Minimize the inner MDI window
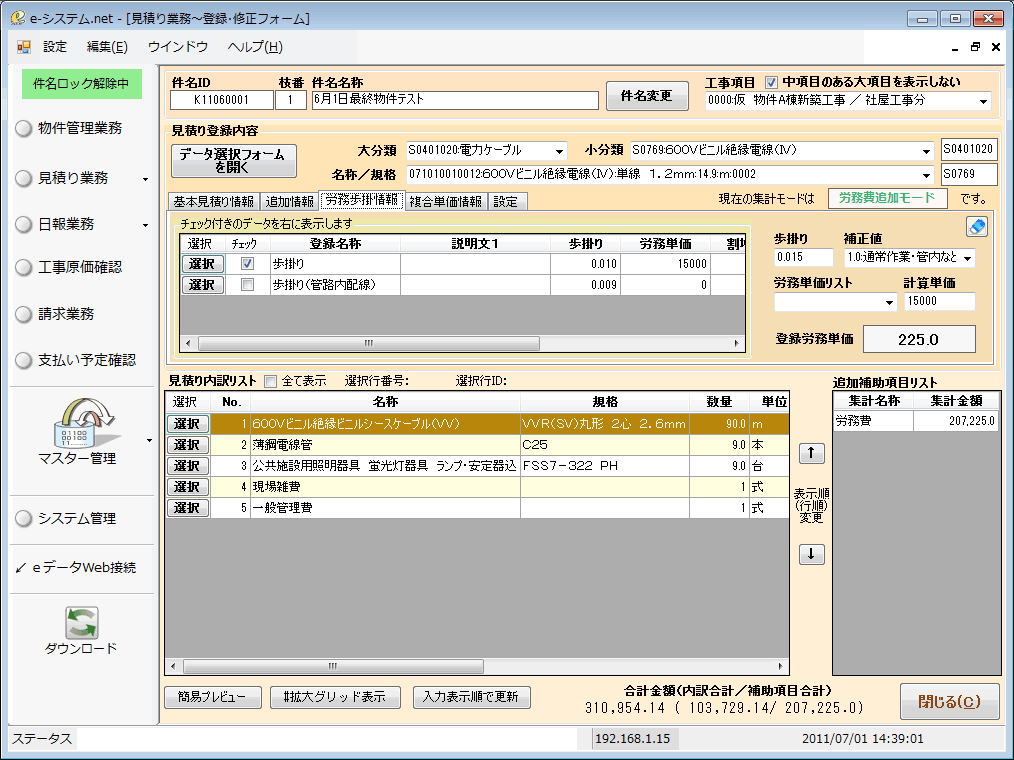 [955, 48]
